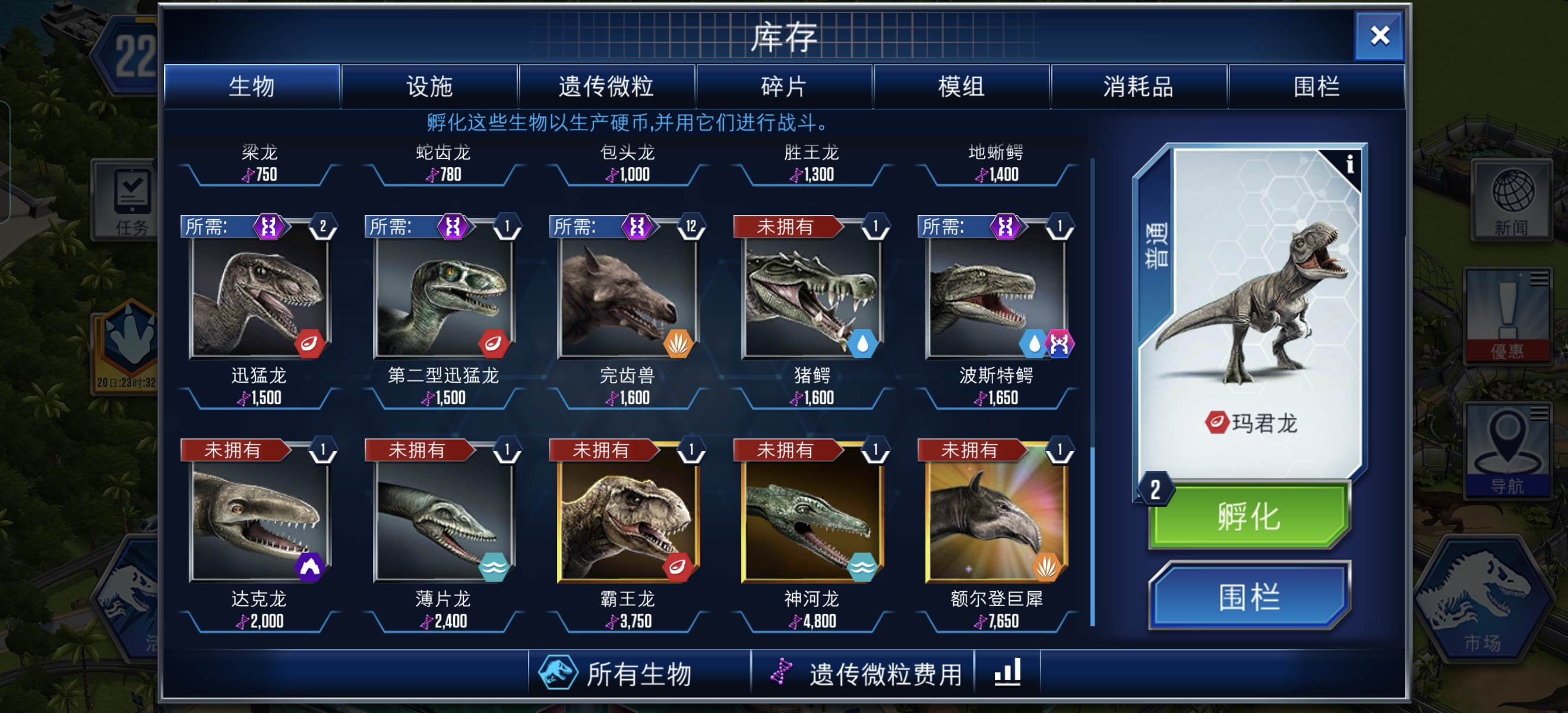Viewport: 1568px width, 713px height.
Task: Switch to the 消耗品 tab
Action: click(1138, 87)
